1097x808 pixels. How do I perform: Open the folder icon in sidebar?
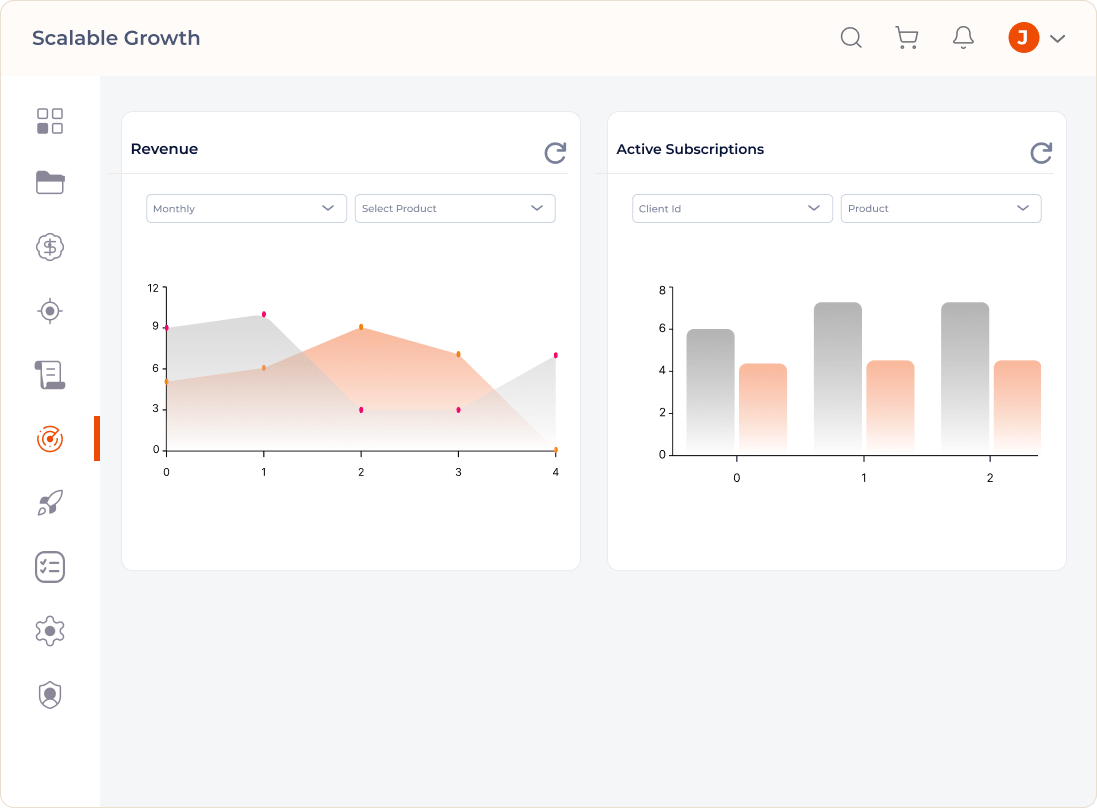[50, 183]
